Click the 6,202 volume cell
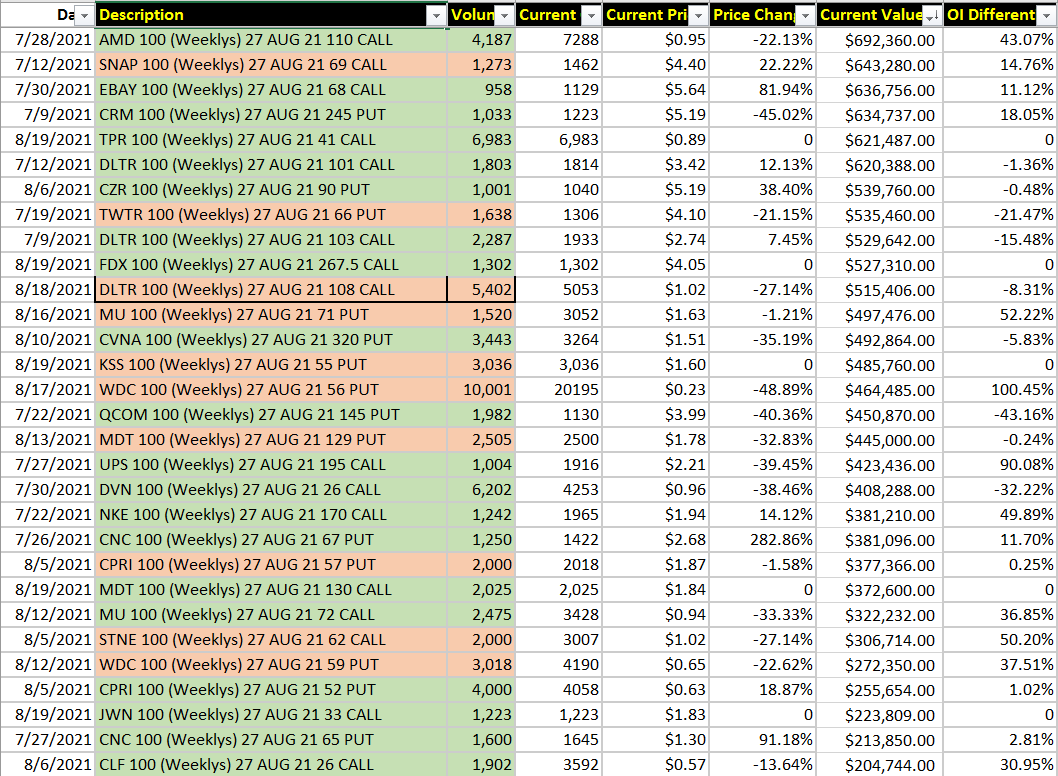The image size is (1058, 776). click(x=481, y=489)
